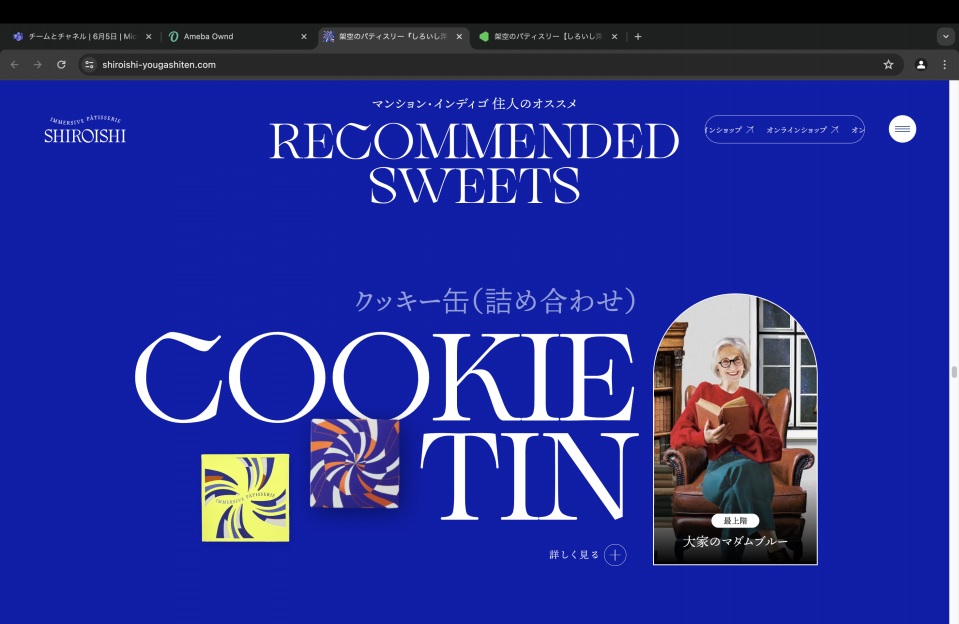This screenshot has width=959, height=624.
Task: Open the Chrome profile avatar icon
Action: [920, 64]
